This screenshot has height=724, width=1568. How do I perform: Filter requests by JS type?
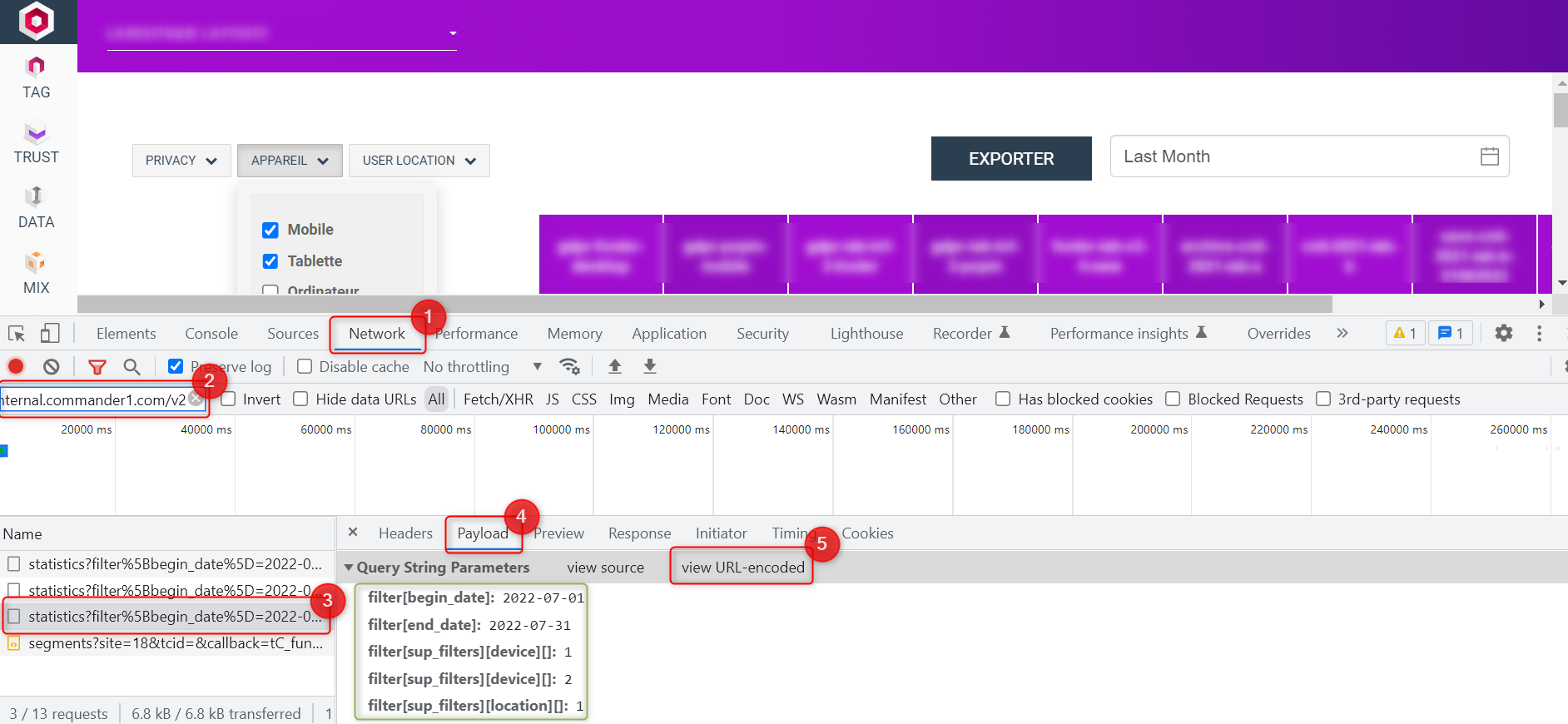click(552, 399)
